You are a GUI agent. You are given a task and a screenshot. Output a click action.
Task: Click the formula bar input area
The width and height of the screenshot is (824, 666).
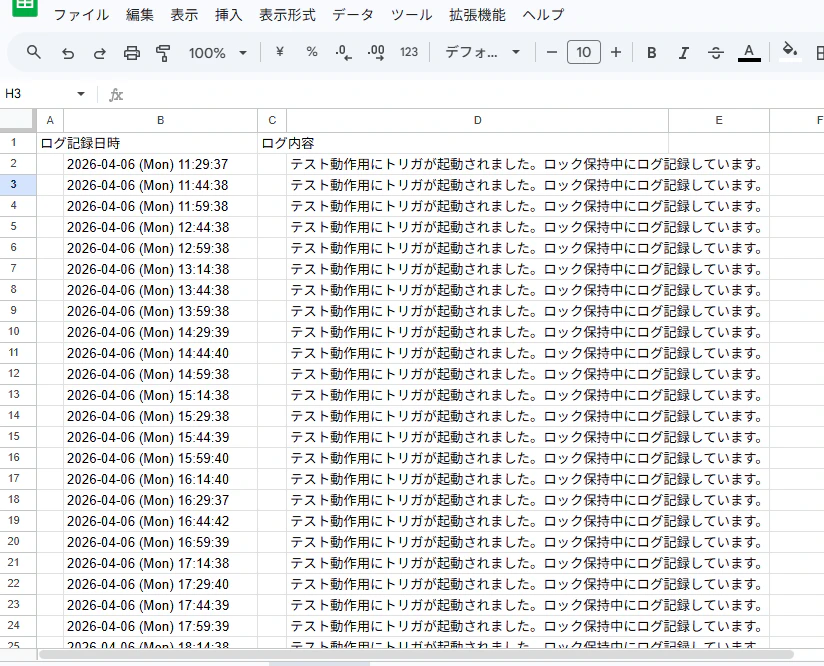[473, 95]
